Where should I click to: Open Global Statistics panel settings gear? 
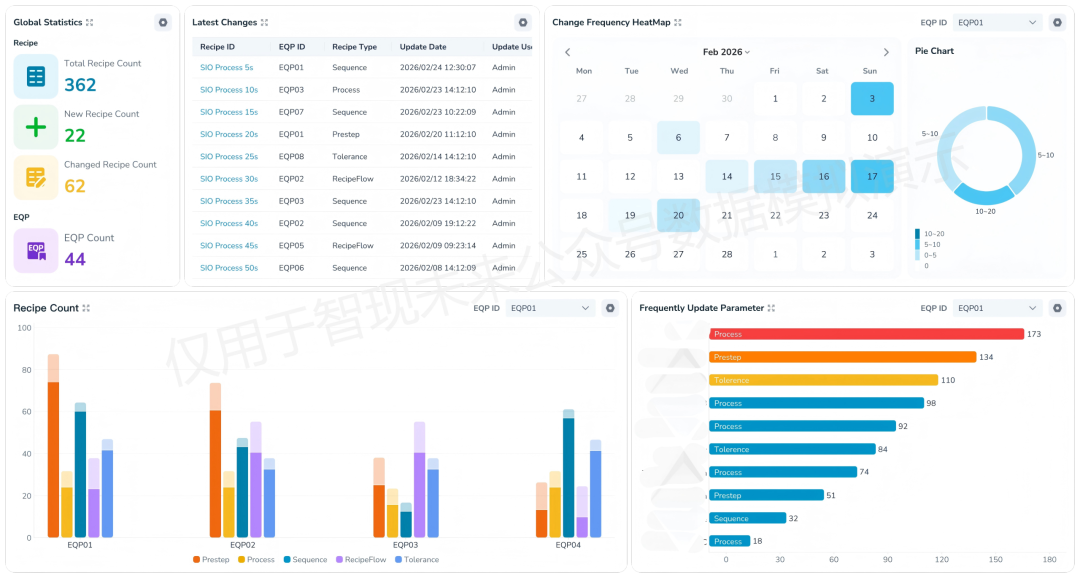click(163, 23)
